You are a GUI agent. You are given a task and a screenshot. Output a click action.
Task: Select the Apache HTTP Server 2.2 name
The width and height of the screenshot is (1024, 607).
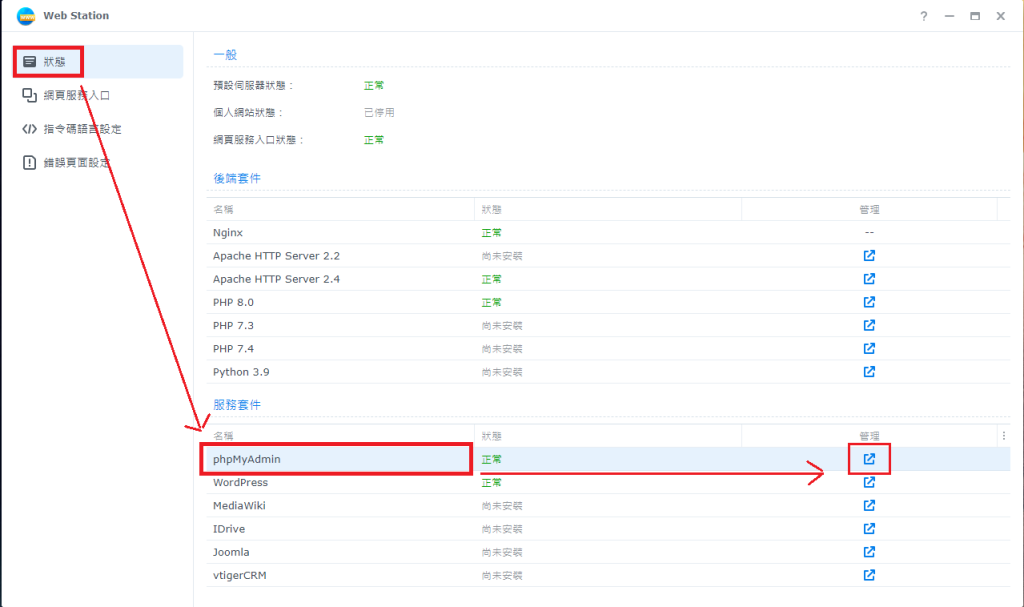(276, 256)
